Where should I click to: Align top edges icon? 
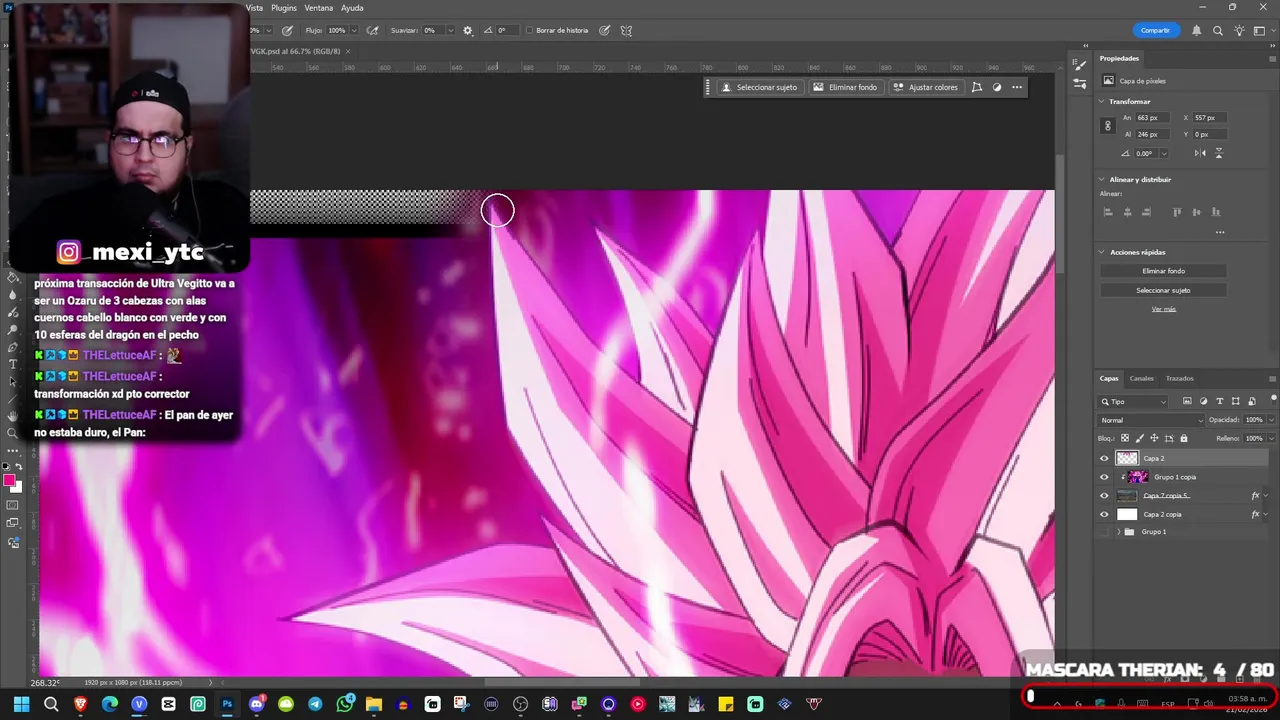click(1177, 212)
